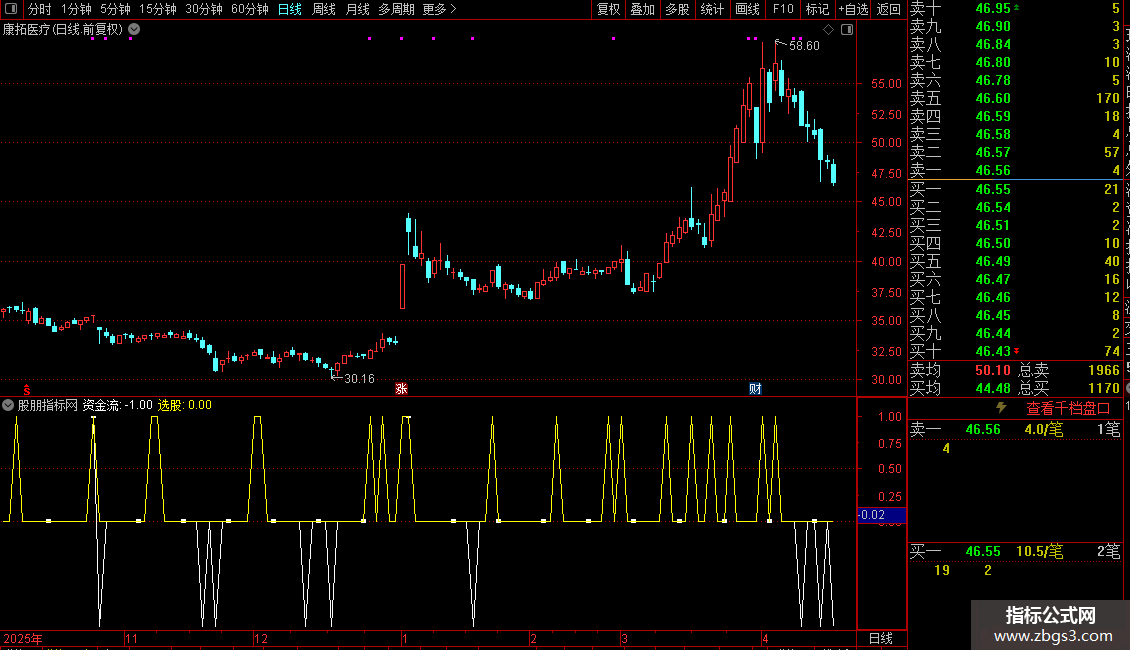Click the 资金流 indicator value label
The height and width of the screenshot is (650, 1130).
pos(117,405)
